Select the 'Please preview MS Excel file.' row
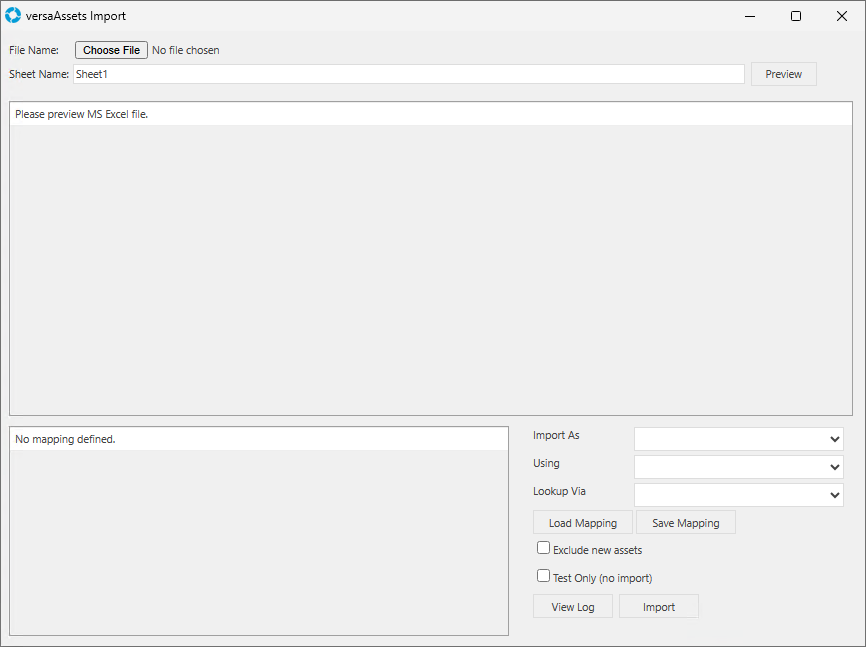 click(430, 114)
